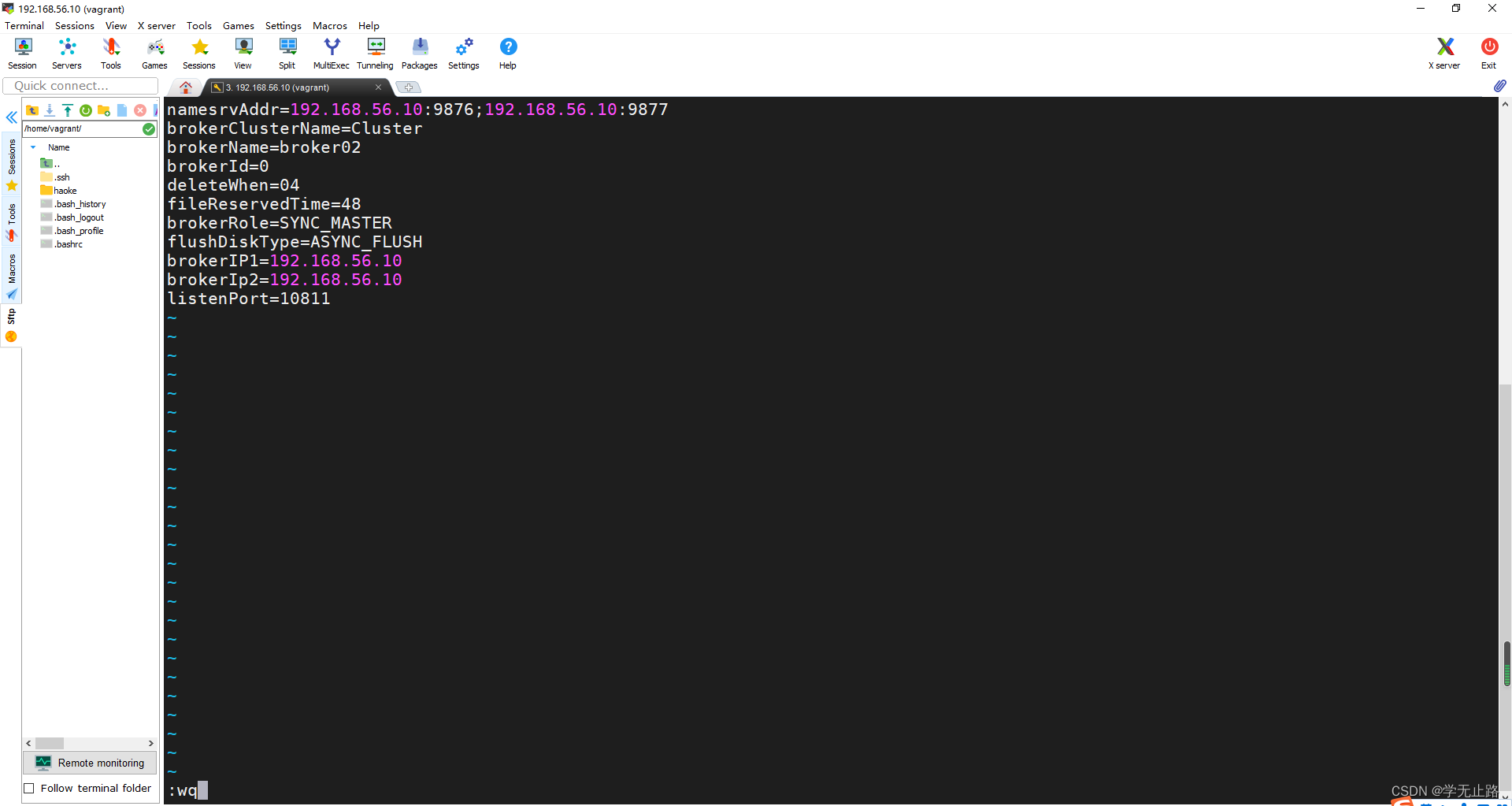
Task: Launch the MultiExec mode icon
Action: point(332,54)
